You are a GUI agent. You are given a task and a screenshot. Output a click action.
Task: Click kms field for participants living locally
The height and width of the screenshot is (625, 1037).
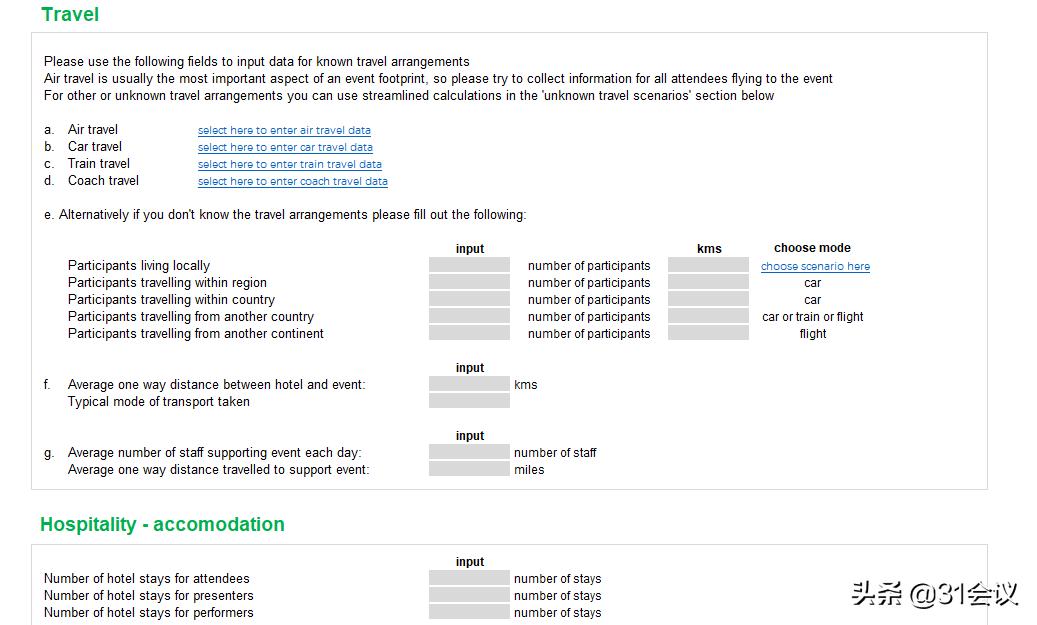pos(708,265)
